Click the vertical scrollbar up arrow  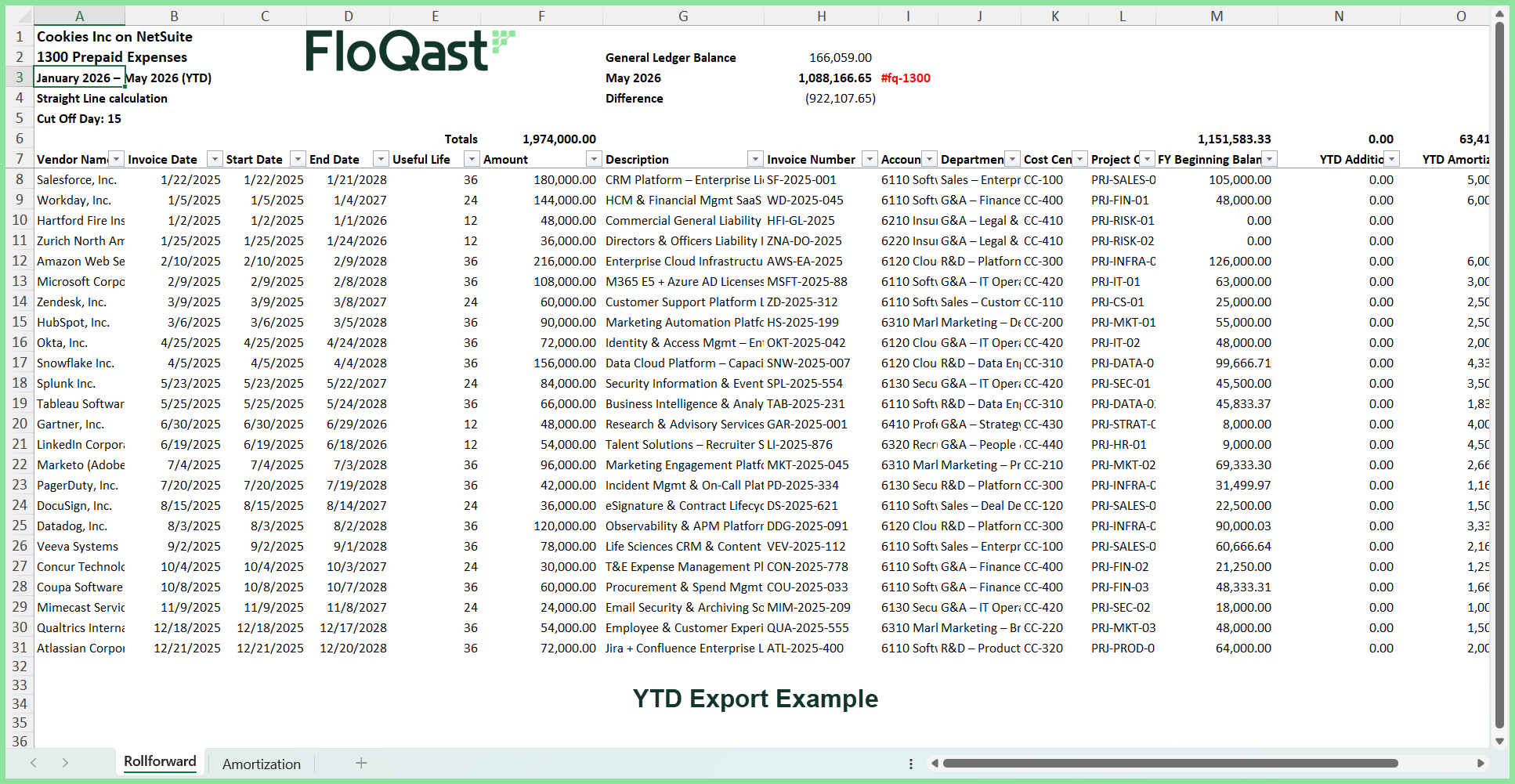tap(1499, 13)
